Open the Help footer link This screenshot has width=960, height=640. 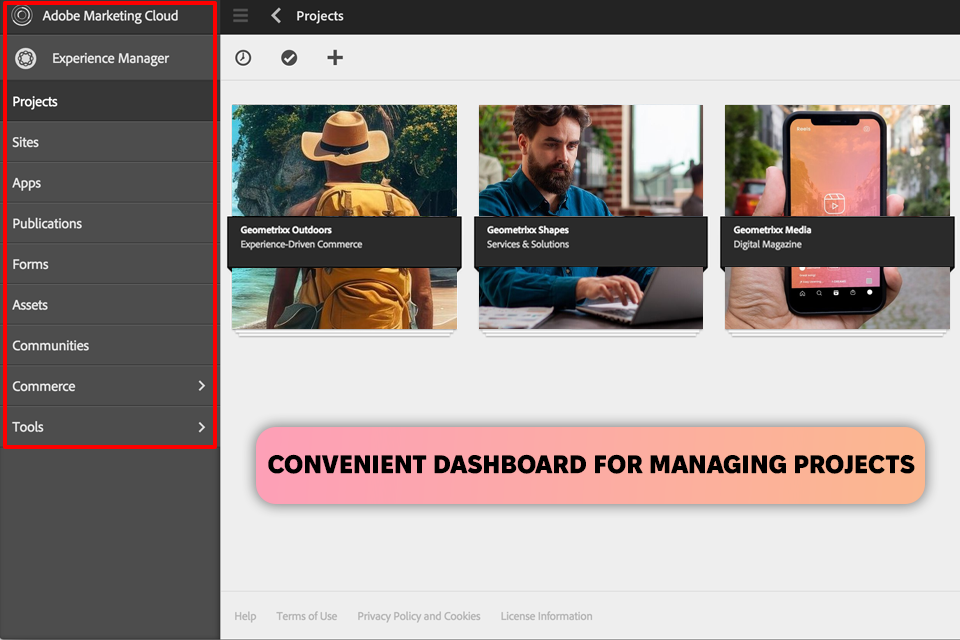245,616
